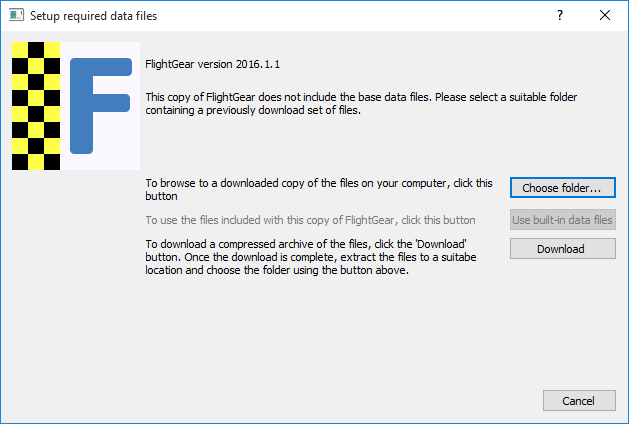The height and width of the screenshot is (424, 629).
Task: Click the blue F FlightGear logo letter
Action: pos(101,106)
